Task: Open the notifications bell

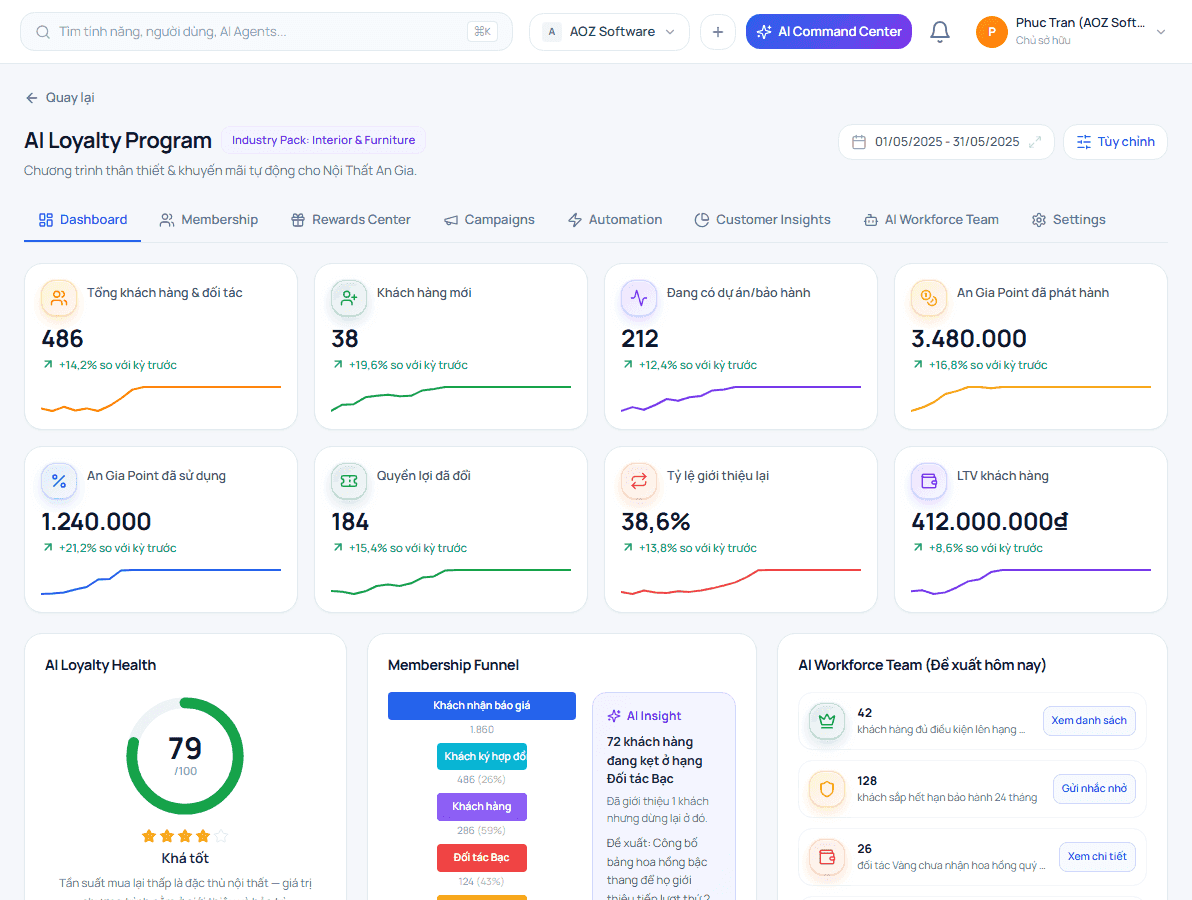Action: coord(940,32)
